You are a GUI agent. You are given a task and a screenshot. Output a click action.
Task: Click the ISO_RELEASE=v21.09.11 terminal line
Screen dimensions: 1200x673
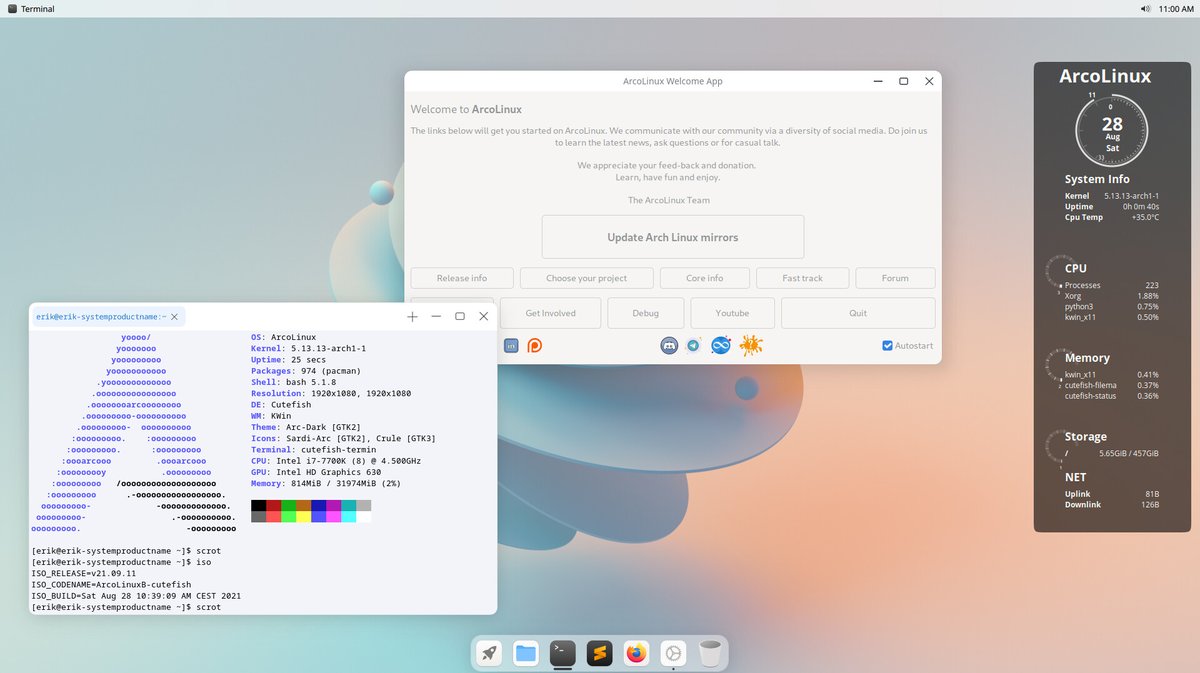point(84,573)
